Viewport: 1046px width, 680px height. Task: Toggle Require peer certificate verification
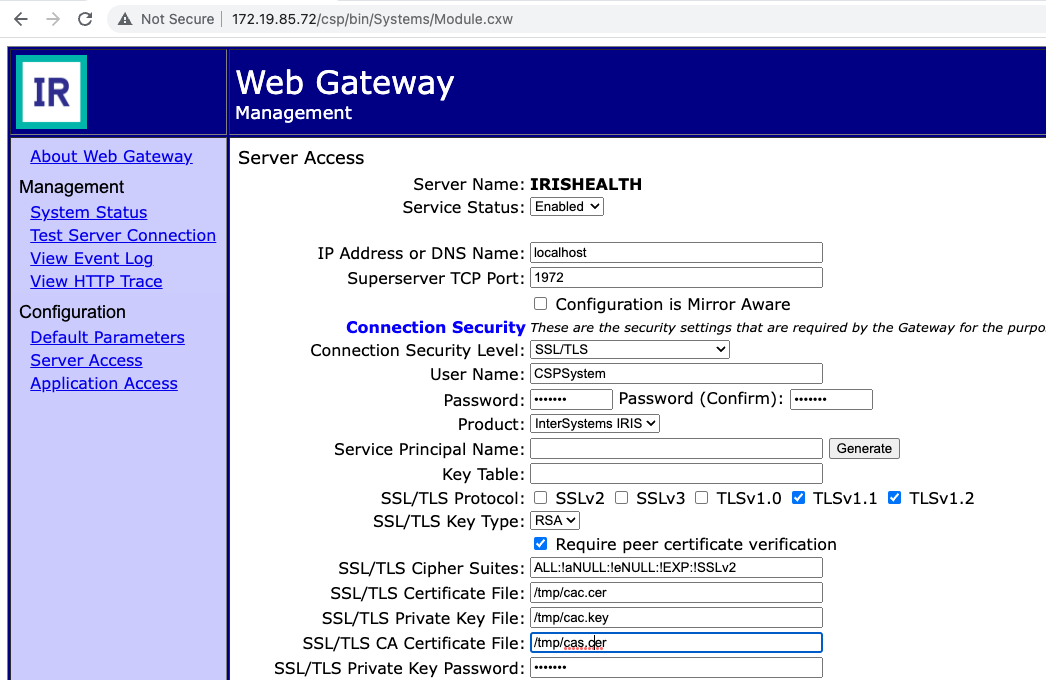pos(541,544)
